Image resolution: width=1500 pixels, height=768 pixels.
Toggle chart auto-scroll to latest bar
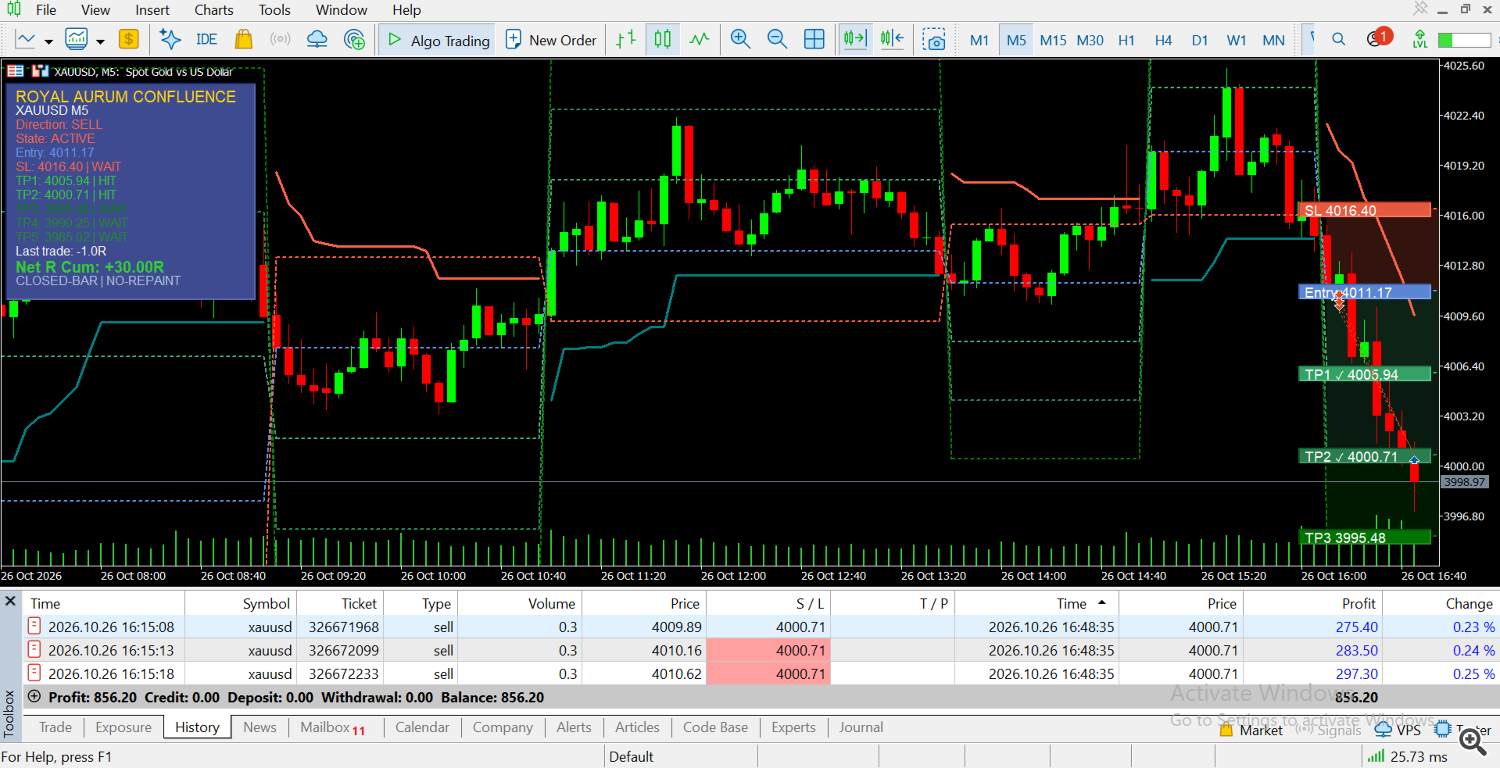tap(854, 40)
